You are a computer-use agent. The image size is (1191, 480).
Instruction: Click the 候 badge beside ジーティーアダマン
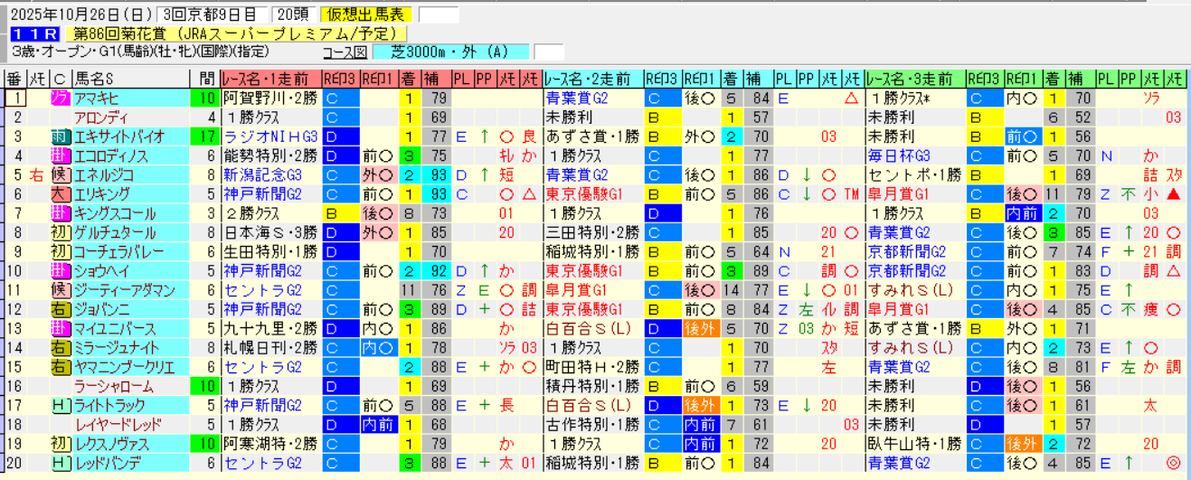tap(59, 289)
